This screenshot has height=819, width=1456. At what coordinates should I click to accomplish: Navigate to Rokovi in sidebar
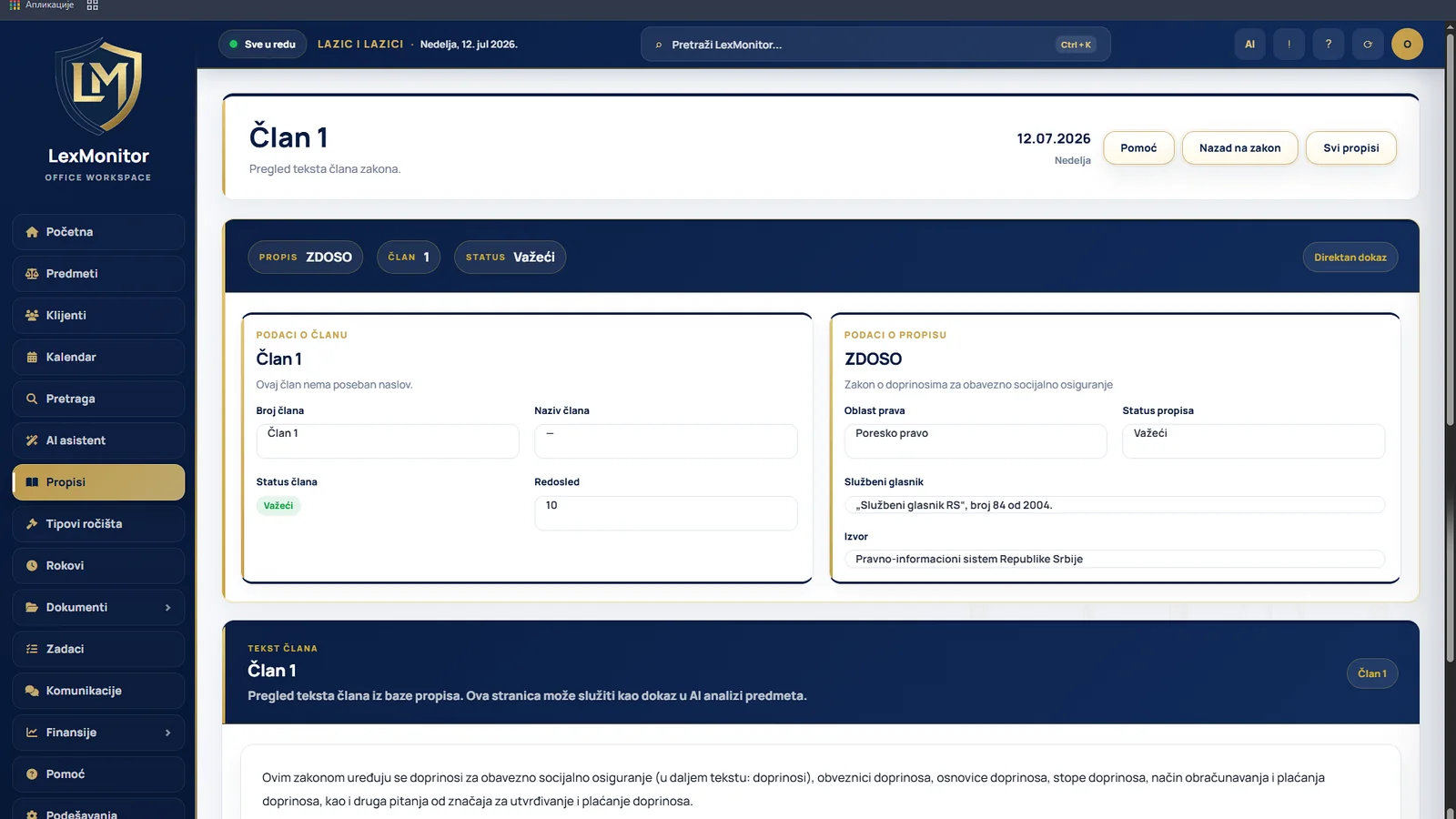pyautogui.click(x=98, y=566)
